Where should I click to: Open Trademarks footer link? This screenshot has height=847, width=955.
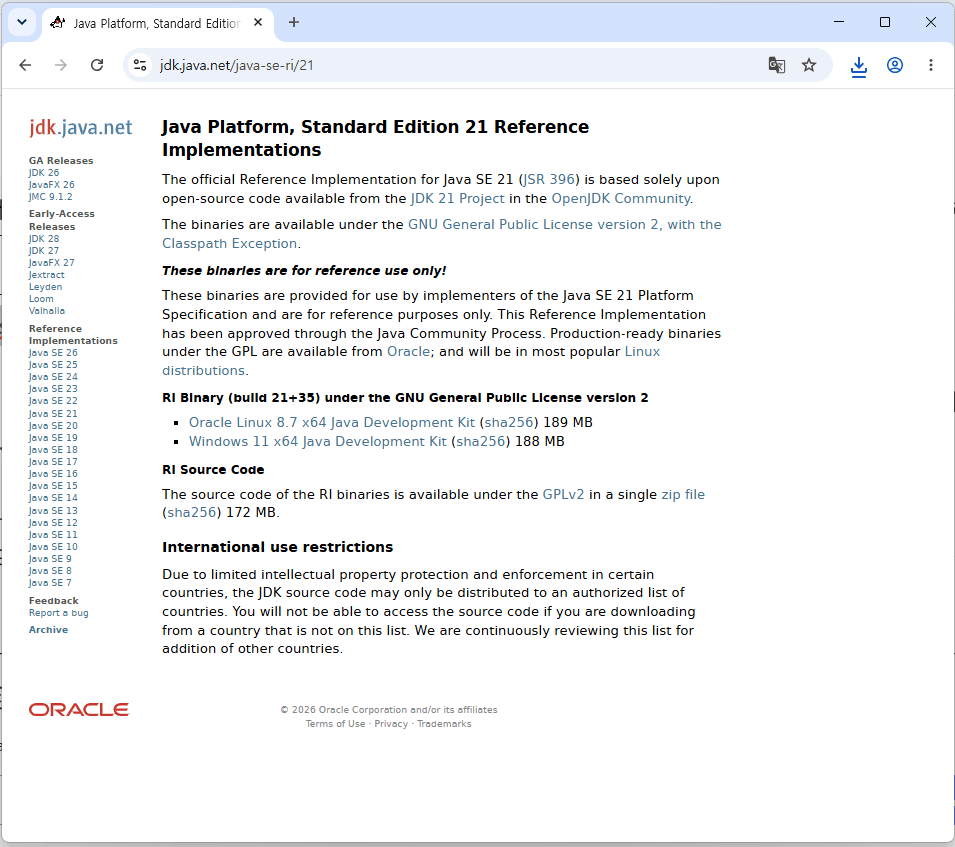[x=444, y=724]
